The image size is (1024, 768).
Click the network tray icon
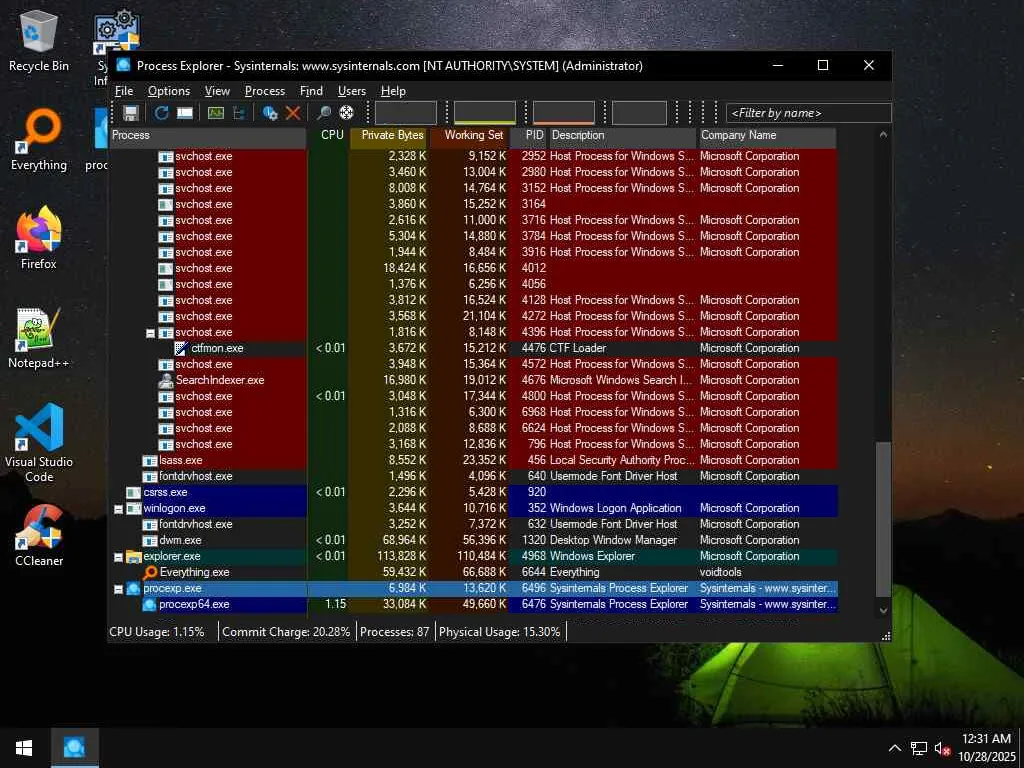(x=919, y=748)
